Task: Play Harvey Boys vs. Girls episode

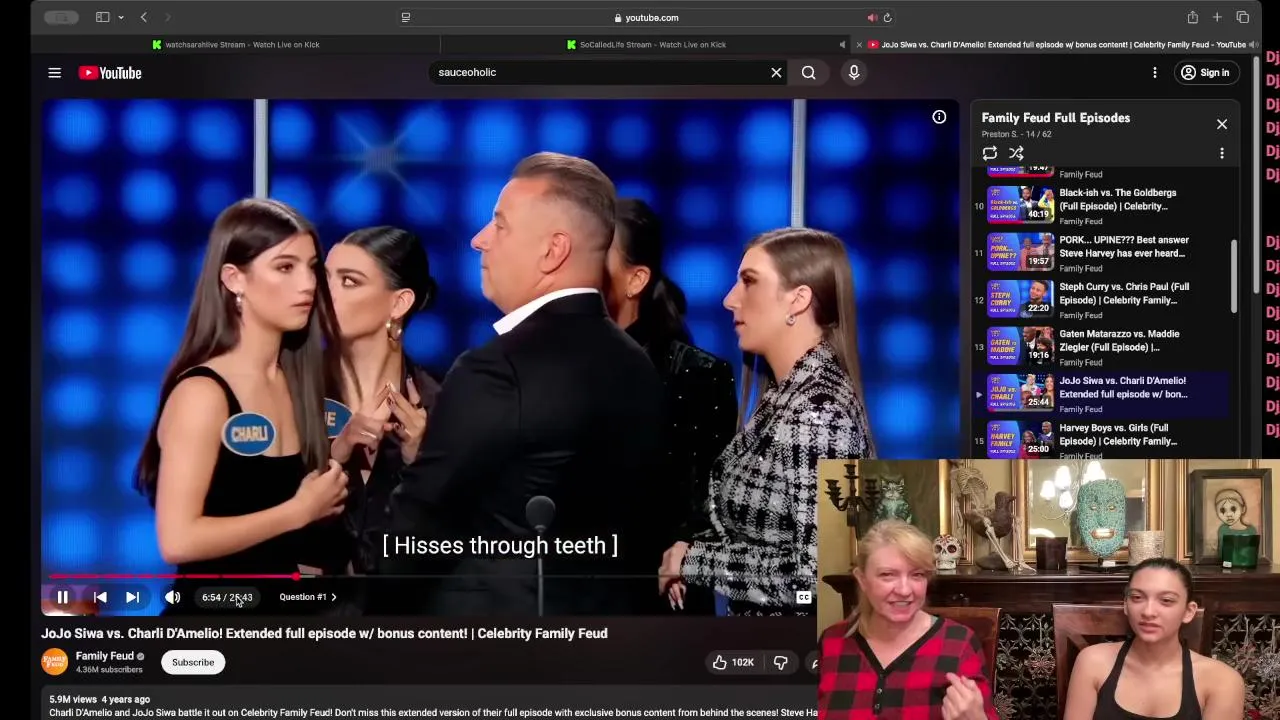Action: pyautogui.click(x=1100, y=439)
